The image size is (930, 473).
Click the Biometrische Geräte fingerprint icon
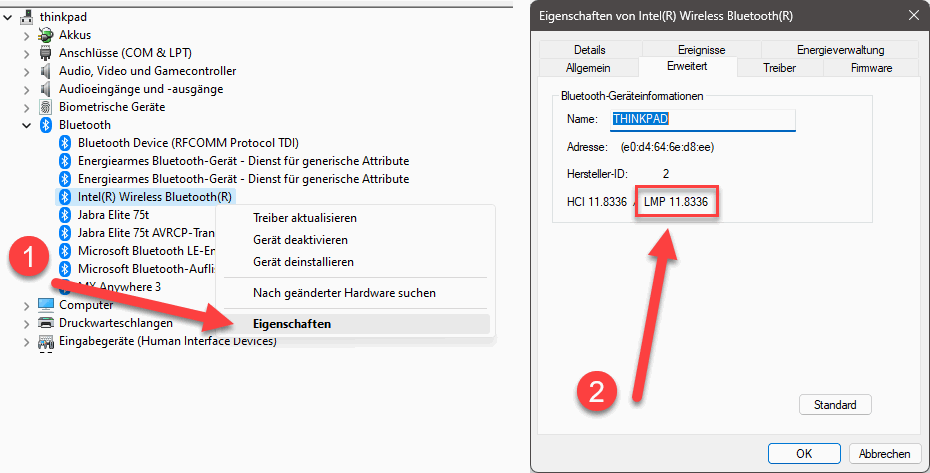[46, 107]
